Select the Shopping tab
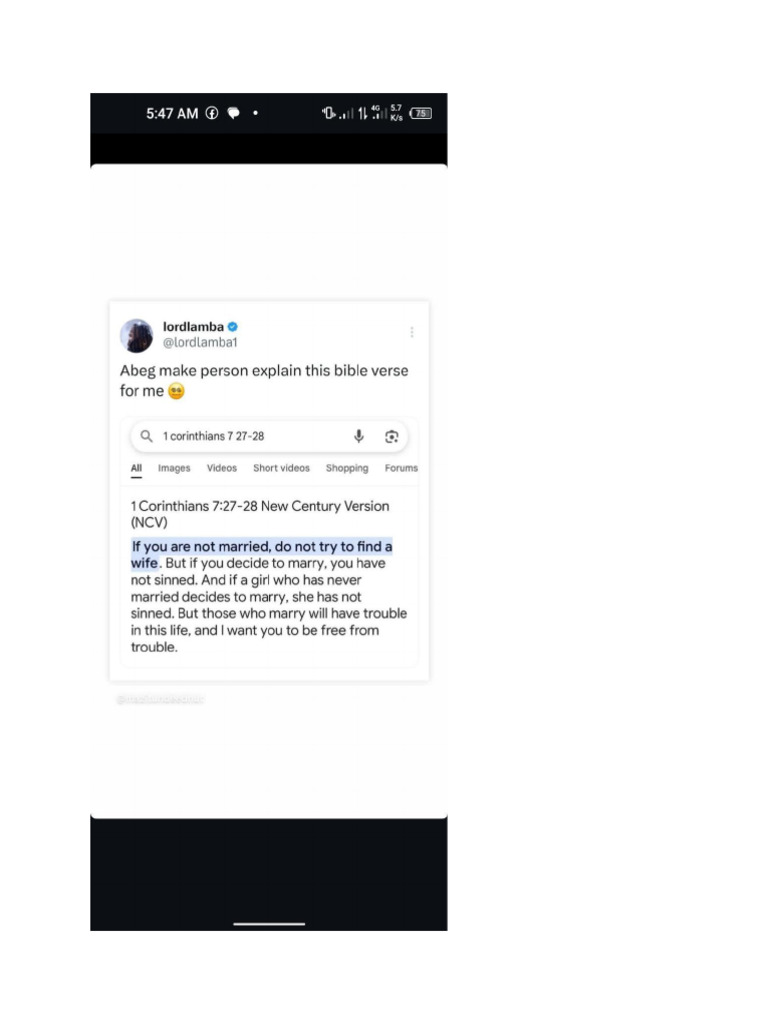768x1024 pixels. 347,468
